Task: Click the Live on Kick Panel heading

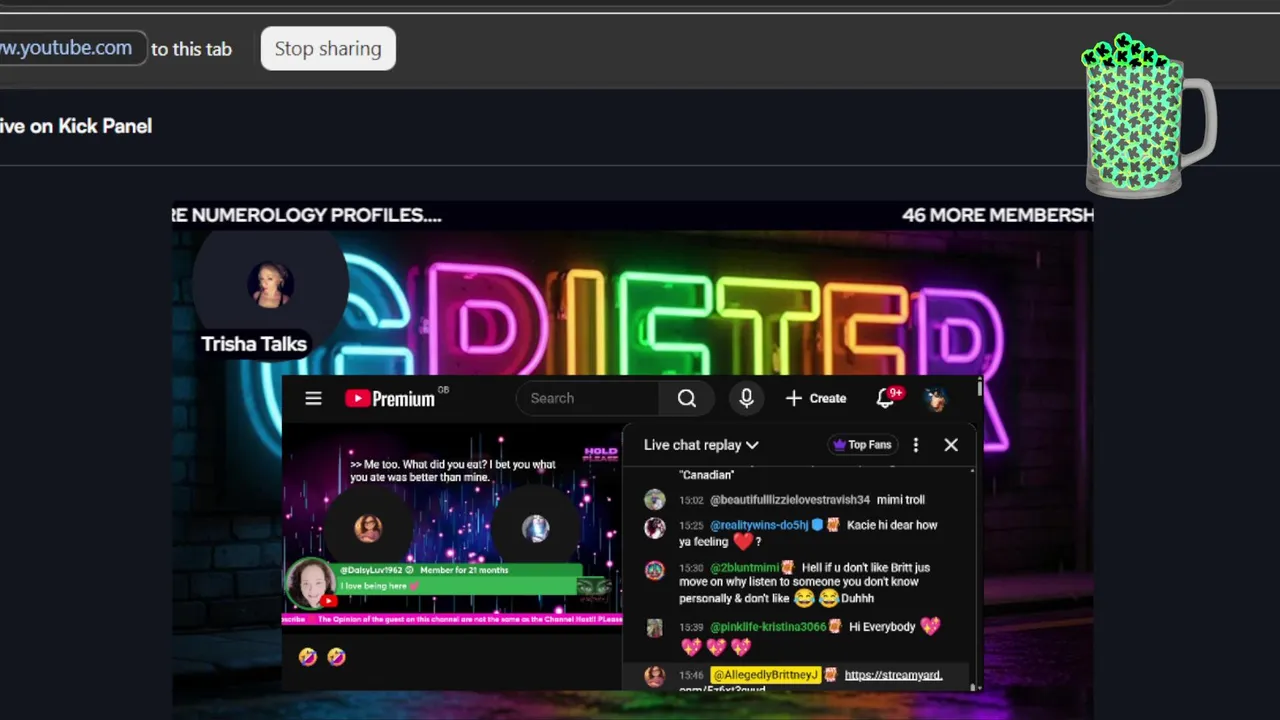Action: pyautogui.click(x=76, y=126)
